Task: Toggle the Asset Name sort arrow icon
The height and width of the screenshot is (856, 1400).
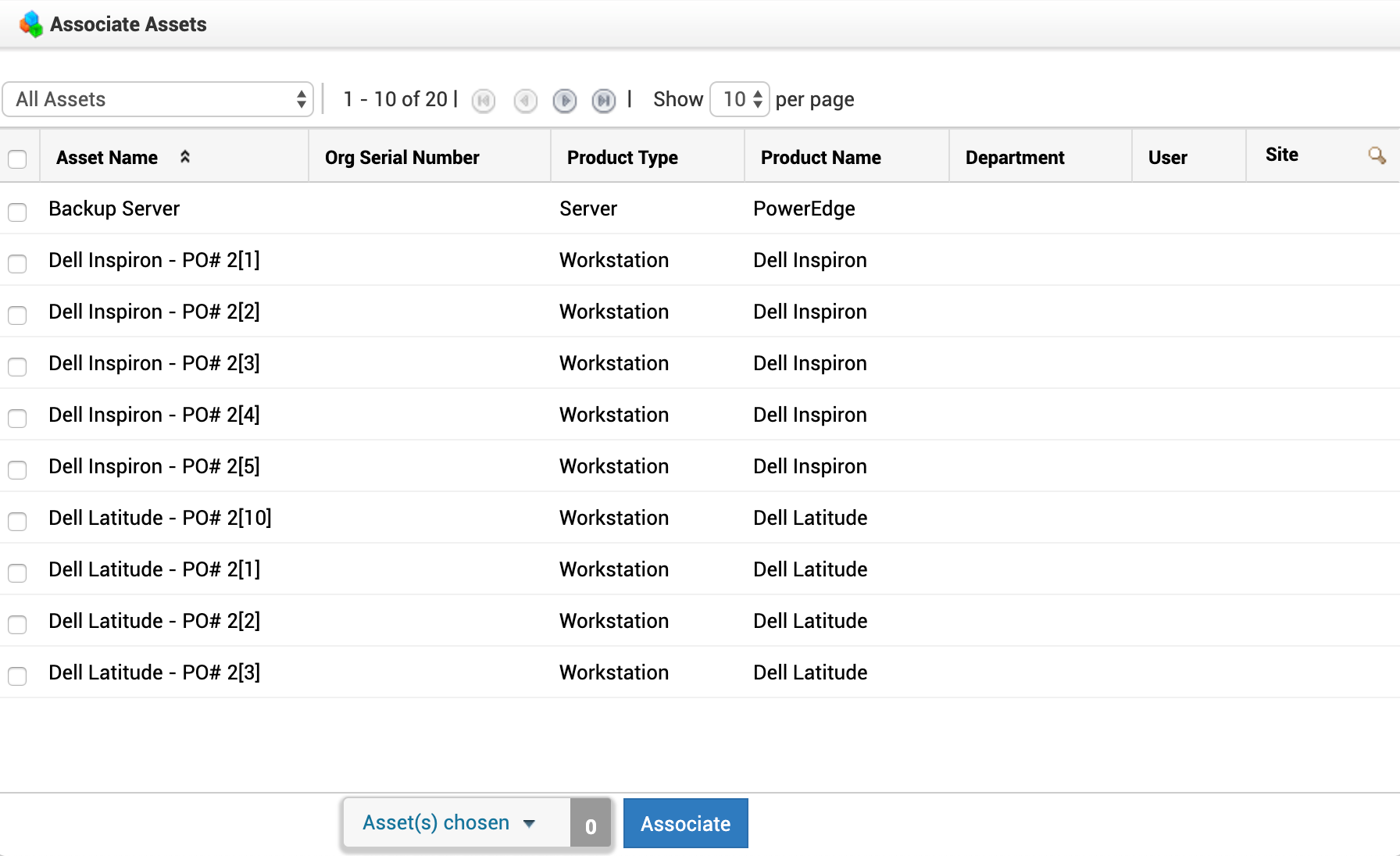Action: [x=185, y=157]
